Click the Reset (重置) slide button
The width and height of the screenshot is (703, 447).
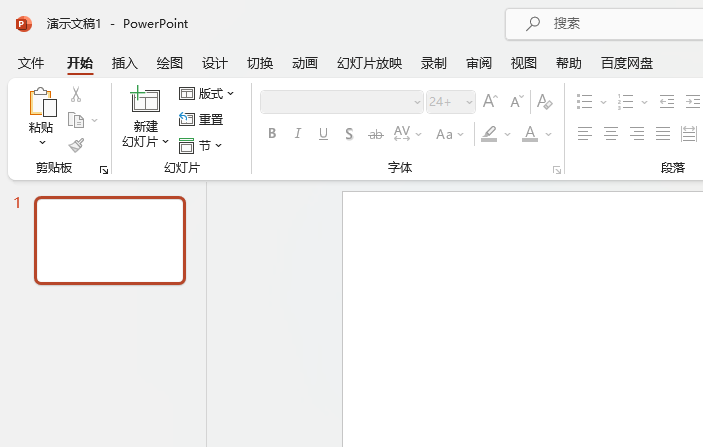(201, 119)
